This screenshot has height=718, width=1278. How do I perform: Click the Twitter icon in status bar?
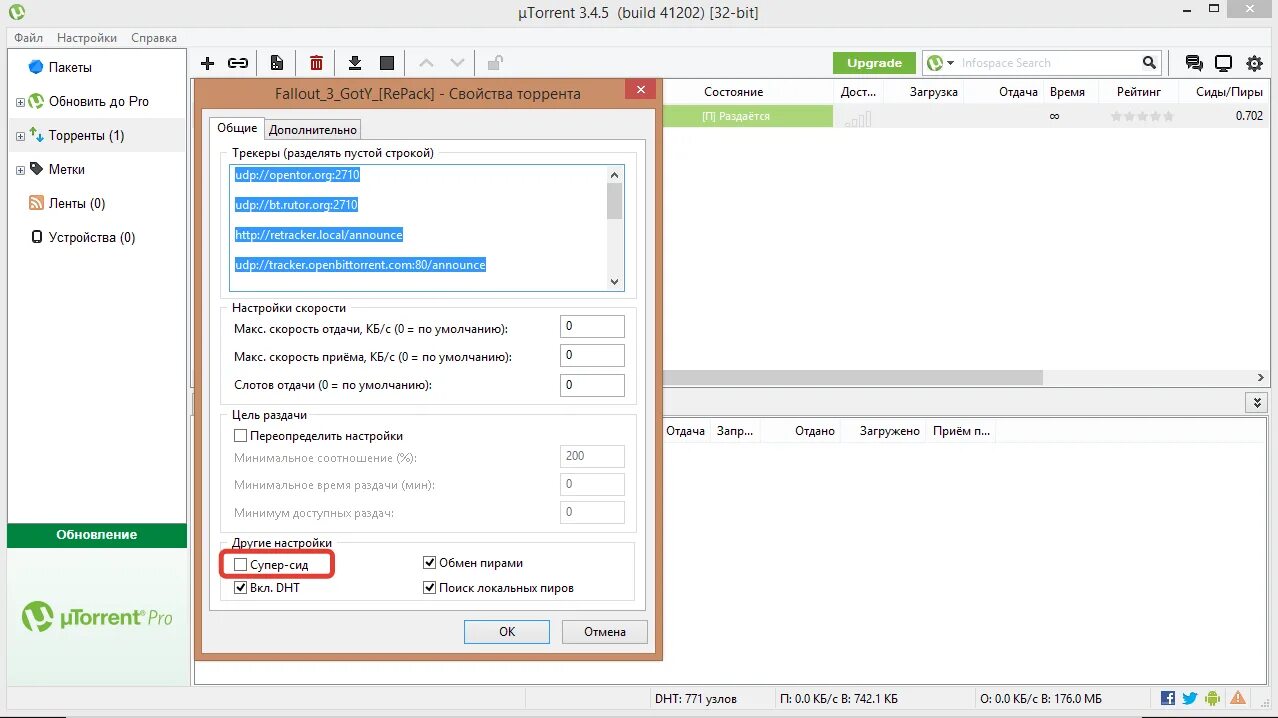pyautogui.click(x=1190, y=698)
